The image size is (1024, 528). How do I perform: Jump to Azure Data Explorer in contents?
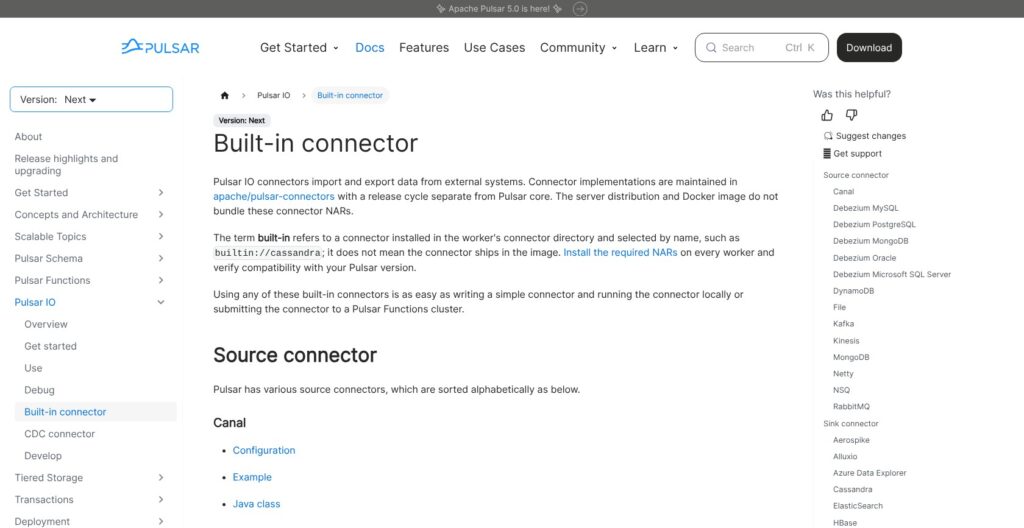coord(869,472)
